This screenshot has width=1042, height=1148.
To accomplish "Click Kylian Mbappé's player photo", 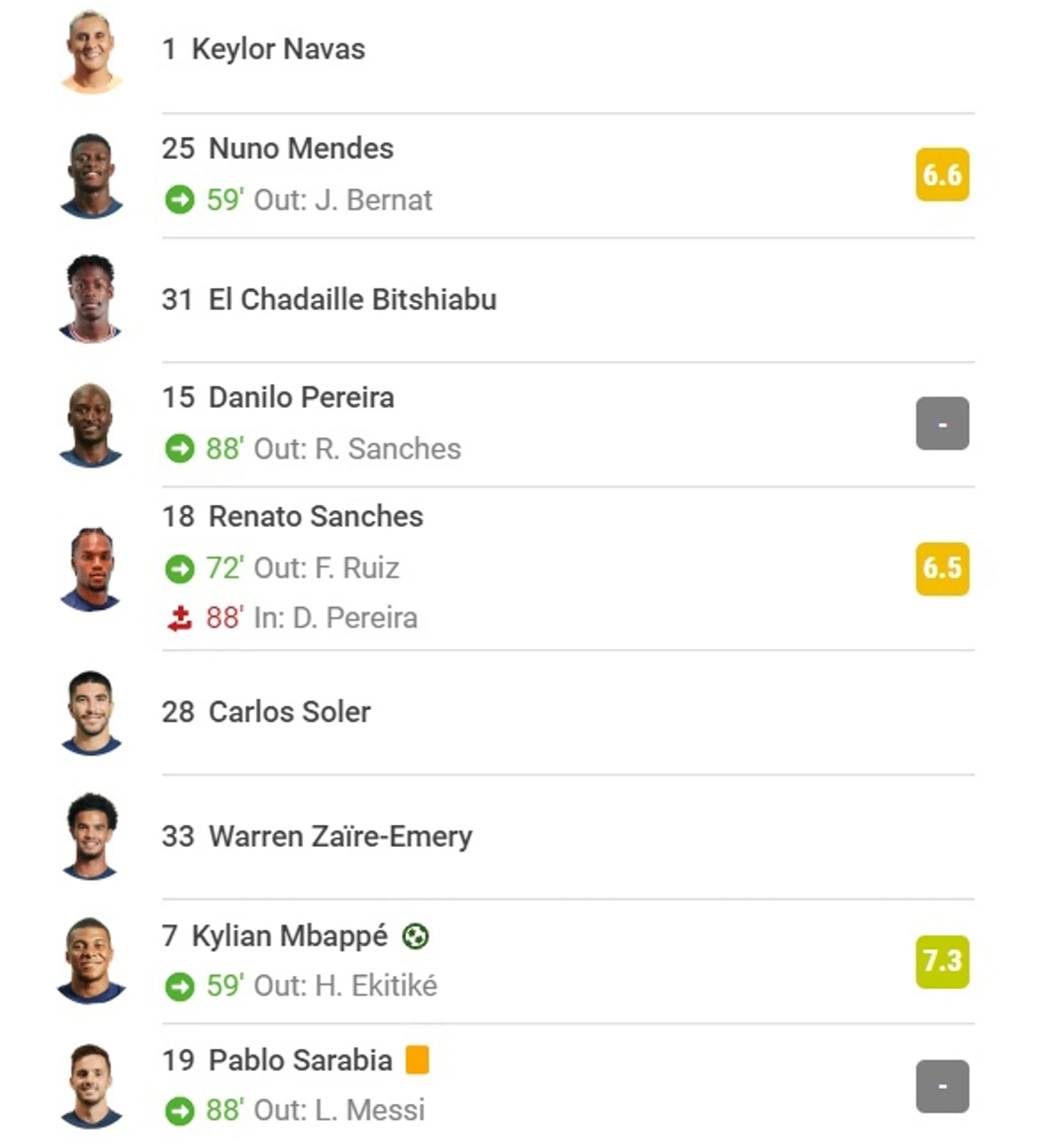I will point(91,961).
